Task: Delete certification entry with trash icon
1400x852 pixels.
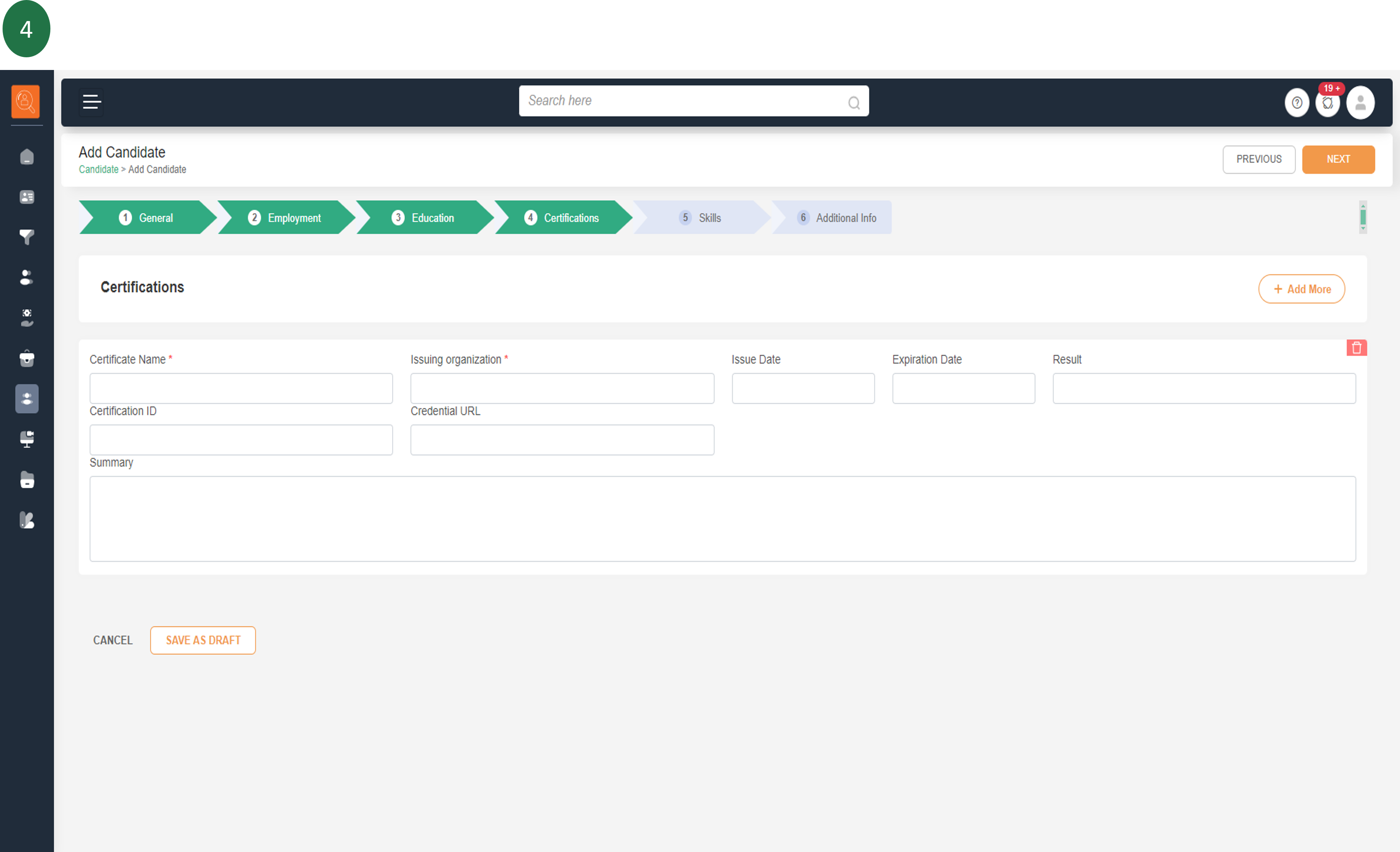Action: (1356, 348)
